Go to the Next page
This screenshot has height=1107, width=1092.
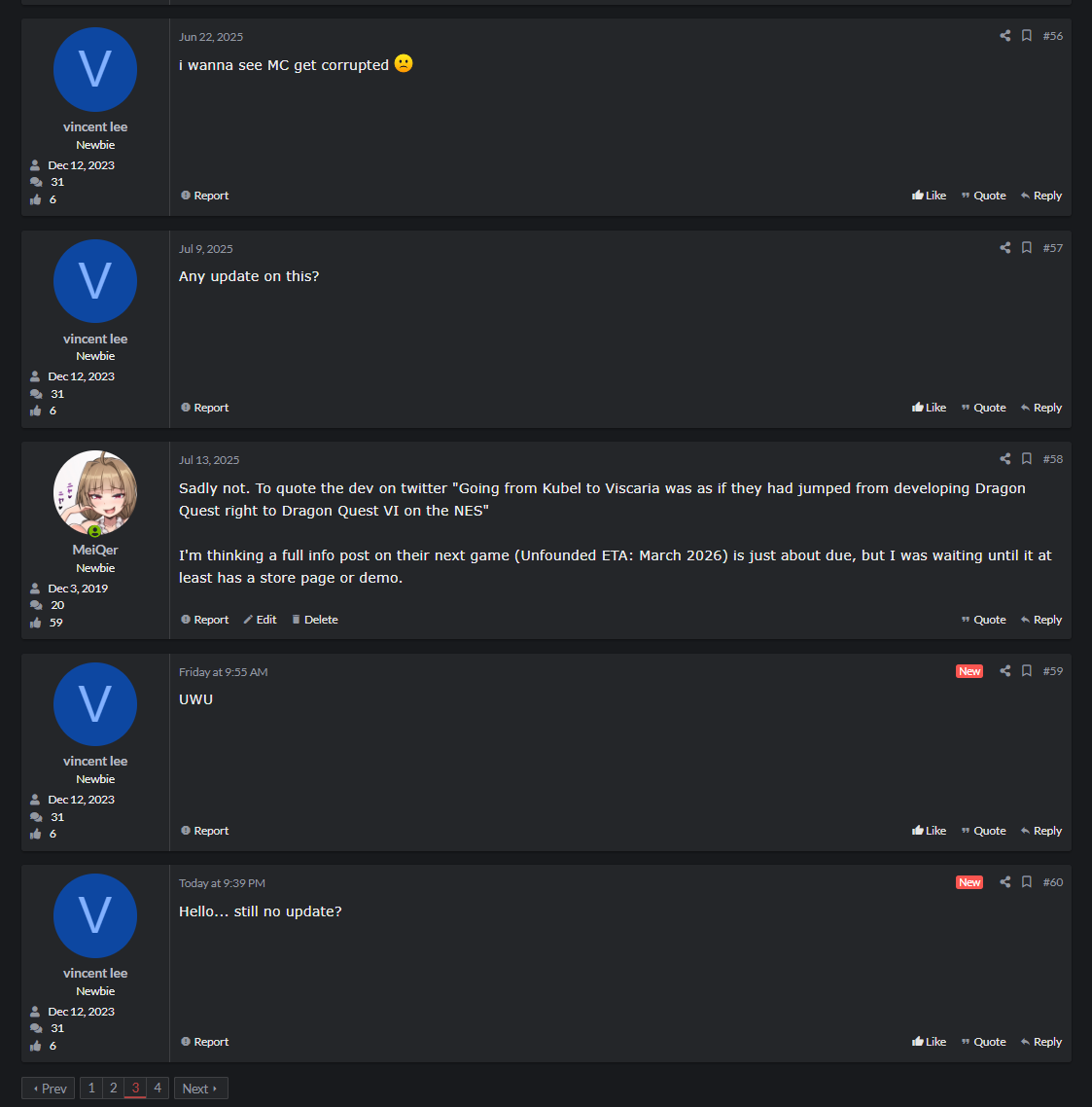click(200, 1088)
